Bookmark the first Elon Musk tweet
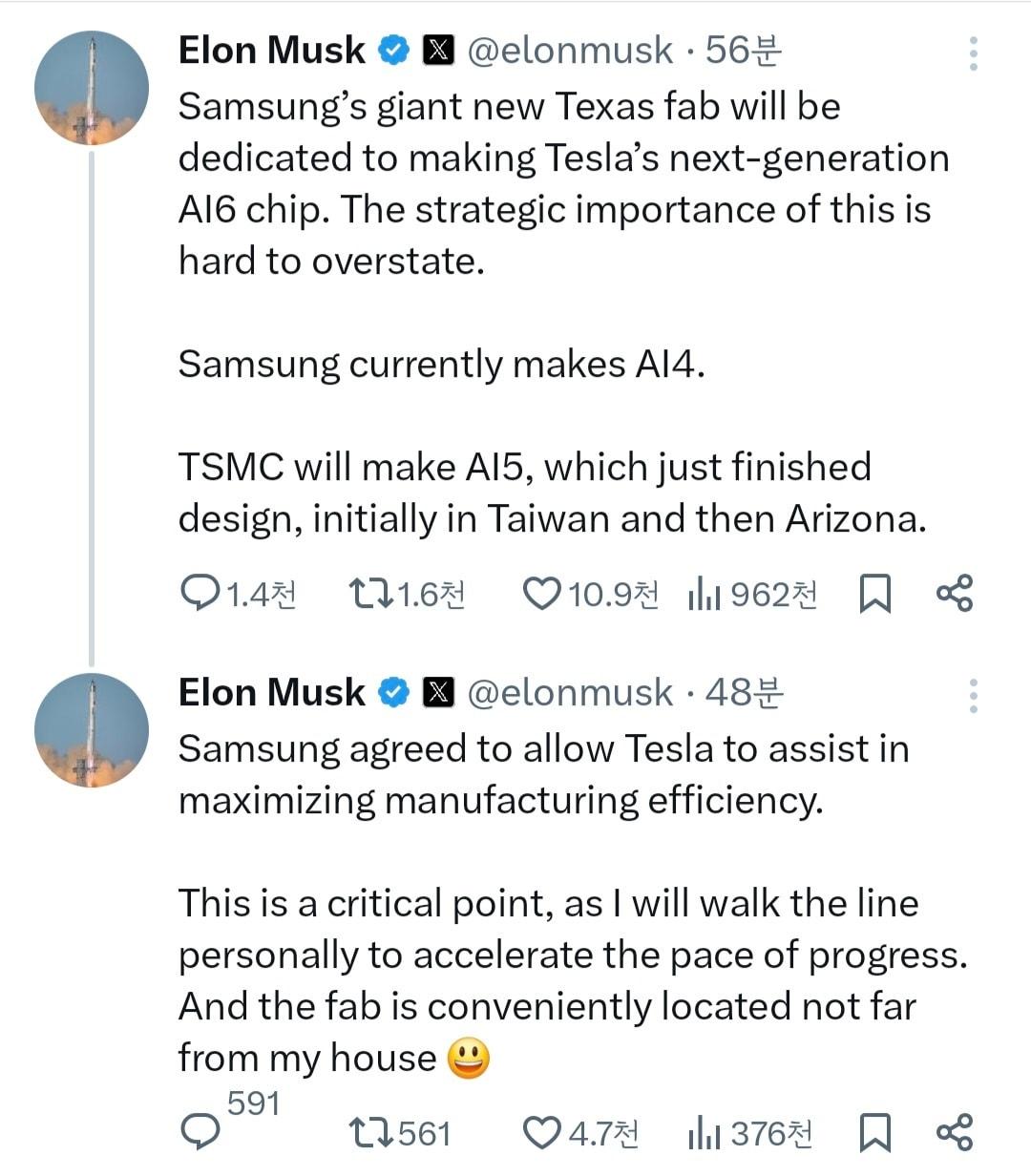Image resolution: width=1031 pixels, height=1176 pixels. [874, 594]
